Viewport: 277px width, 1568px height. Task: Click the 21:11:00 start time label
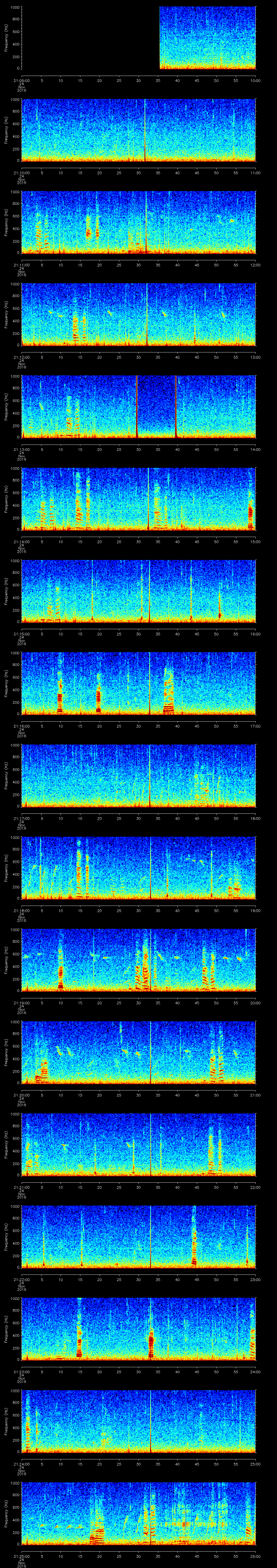(x=21, y=265)
